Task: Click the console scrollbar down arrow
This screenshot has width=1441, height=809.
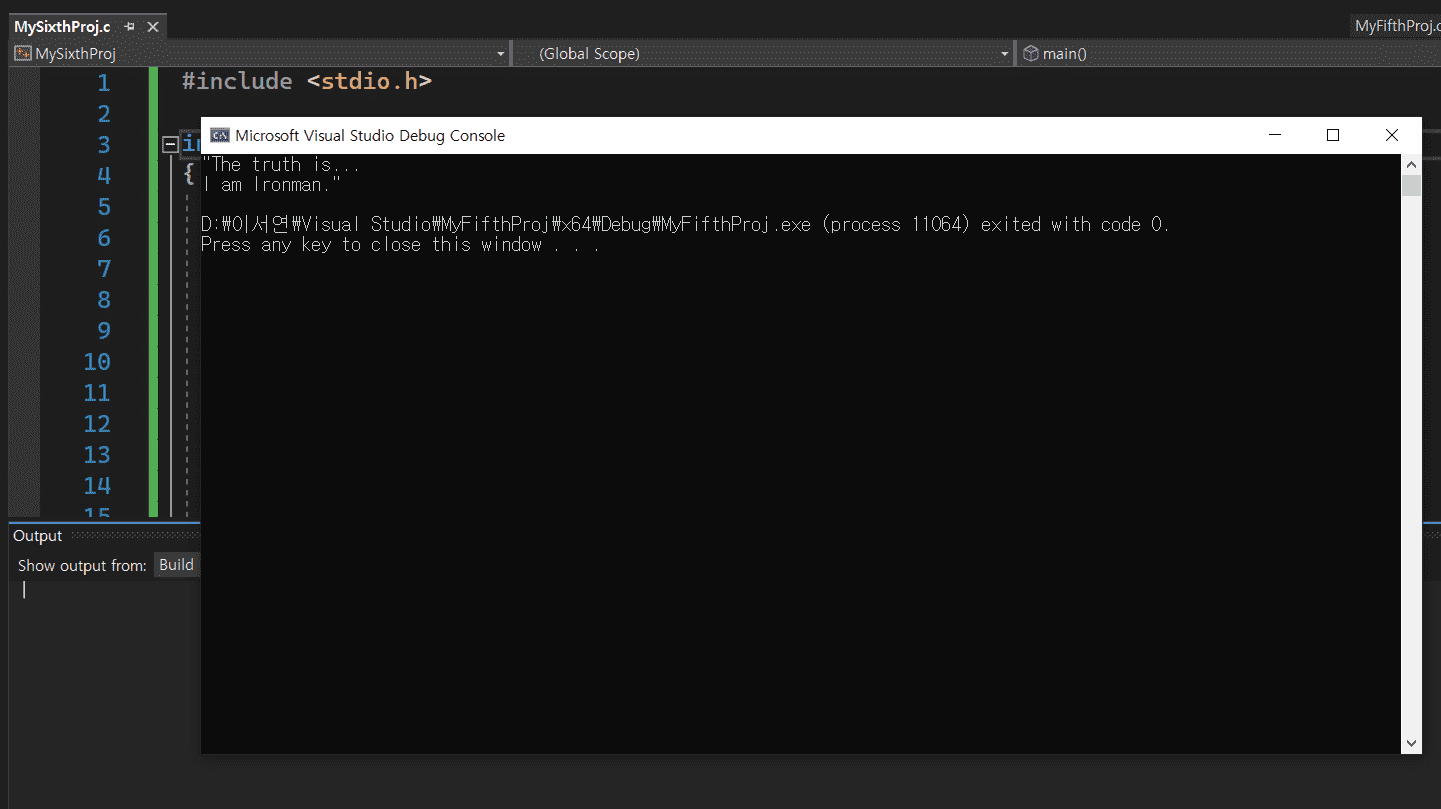Action: click(x=1411, y=743)
